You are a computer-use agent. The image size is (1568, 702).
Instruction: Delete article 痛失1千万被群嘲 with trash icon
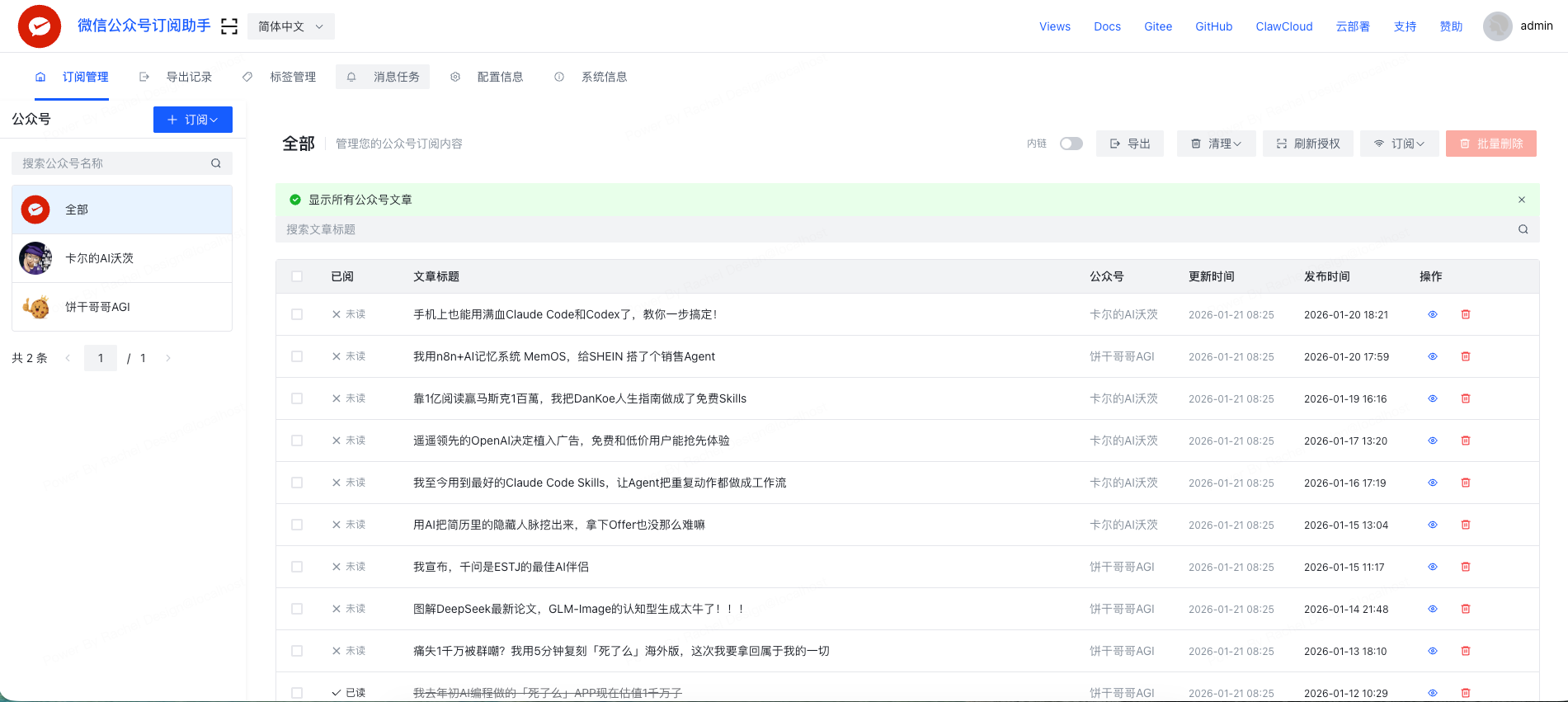(x=1466, y=651)
